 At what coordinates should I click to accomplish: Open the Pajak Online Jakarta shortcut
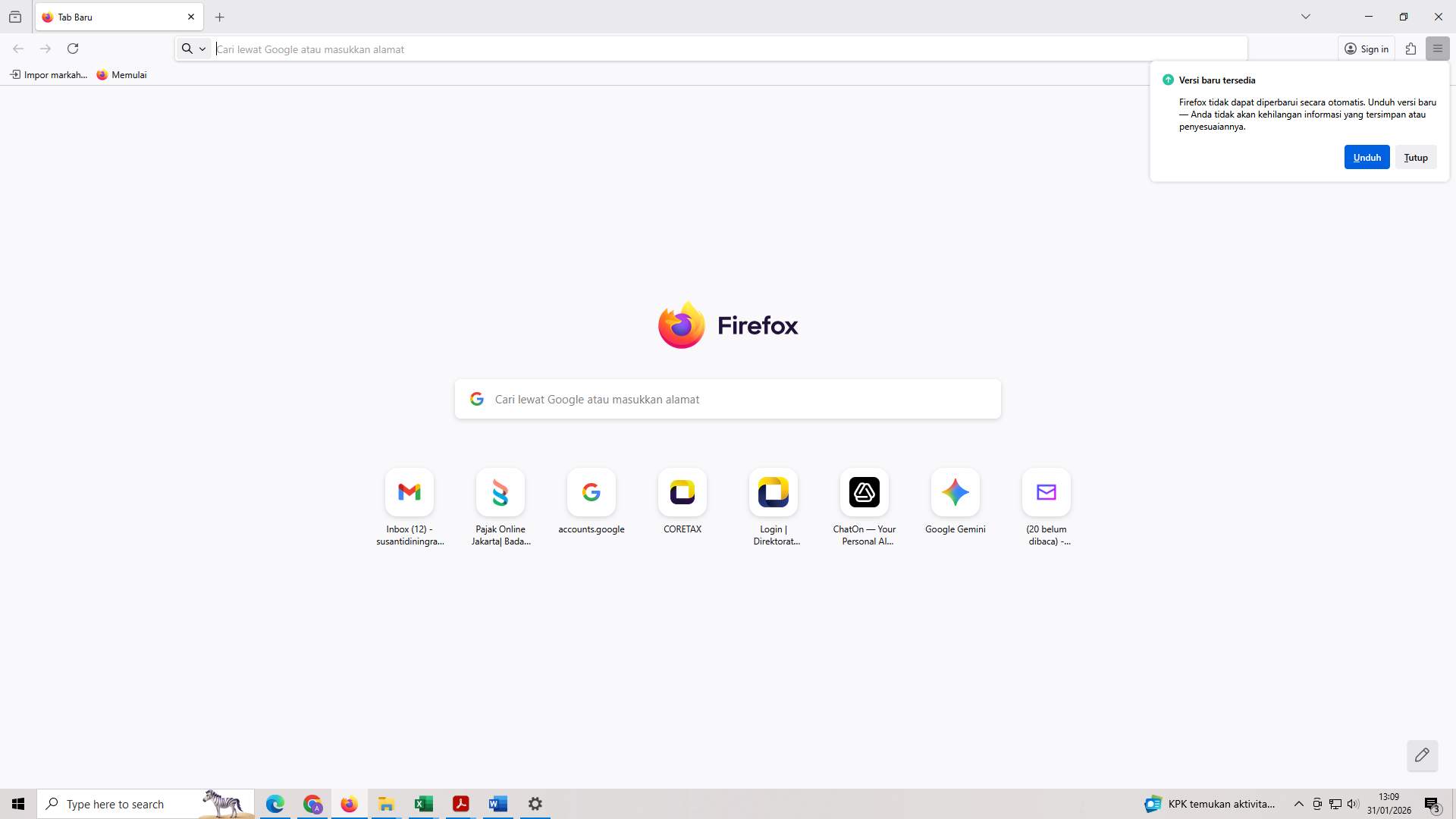click(500, 493)
